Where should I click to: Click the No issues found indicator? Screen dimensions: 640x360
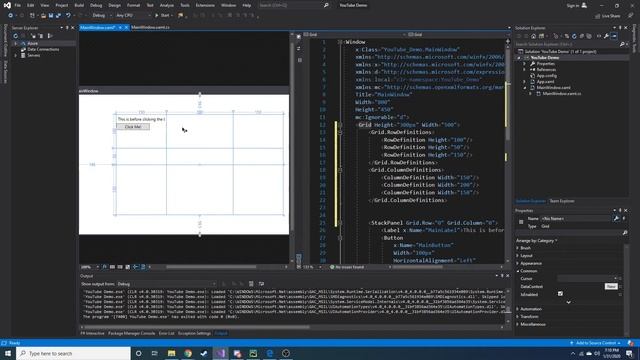pyautogui.click(x=347, y=267)
